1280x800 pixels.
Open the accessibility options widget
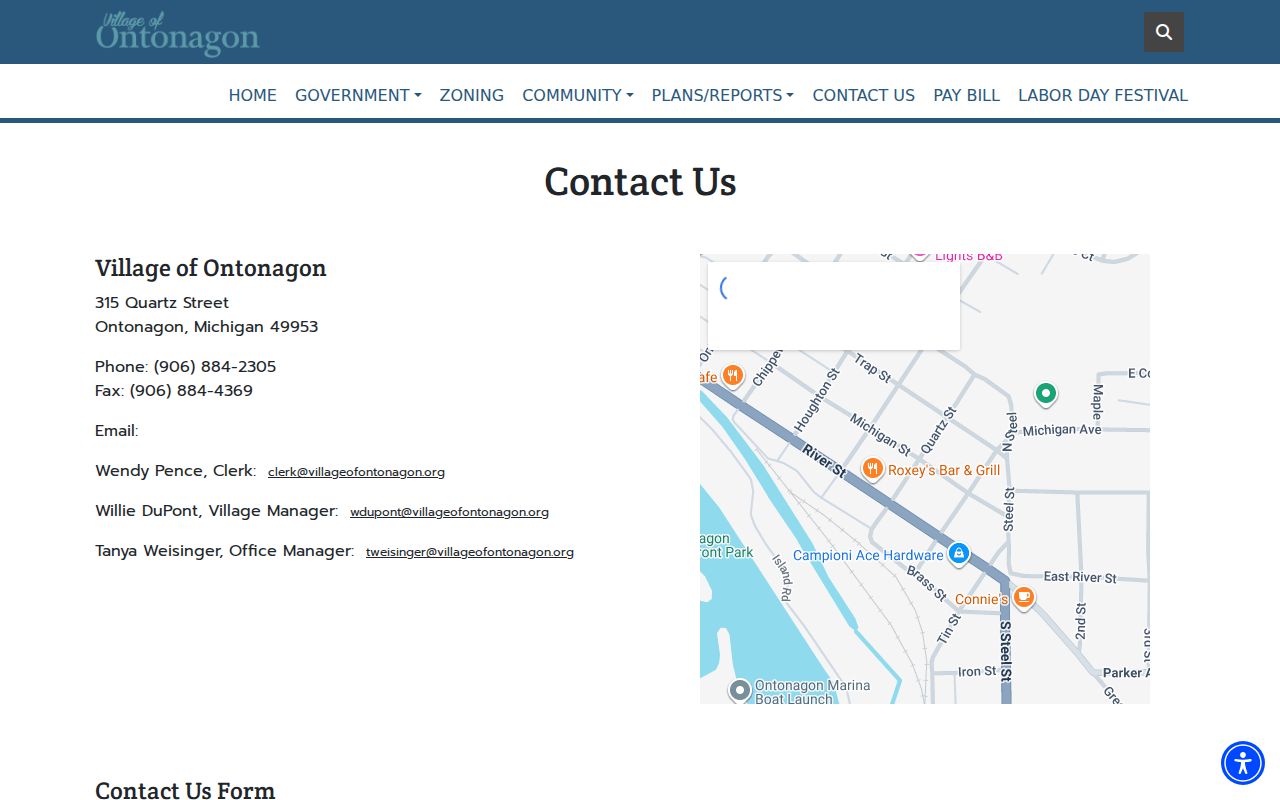(1243, 763)
